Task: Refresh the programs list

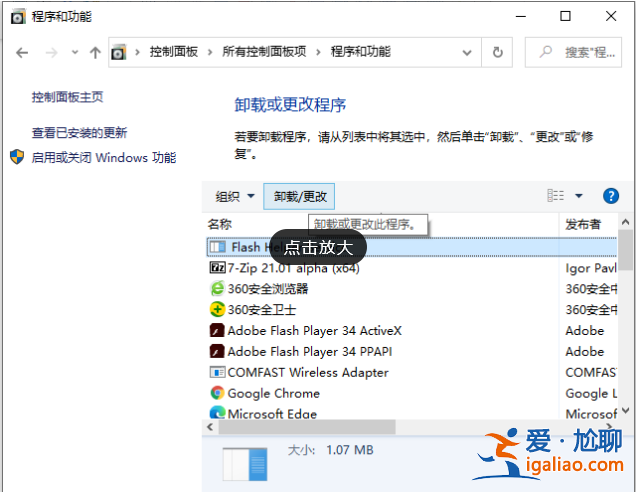Action: coord(497,52)
